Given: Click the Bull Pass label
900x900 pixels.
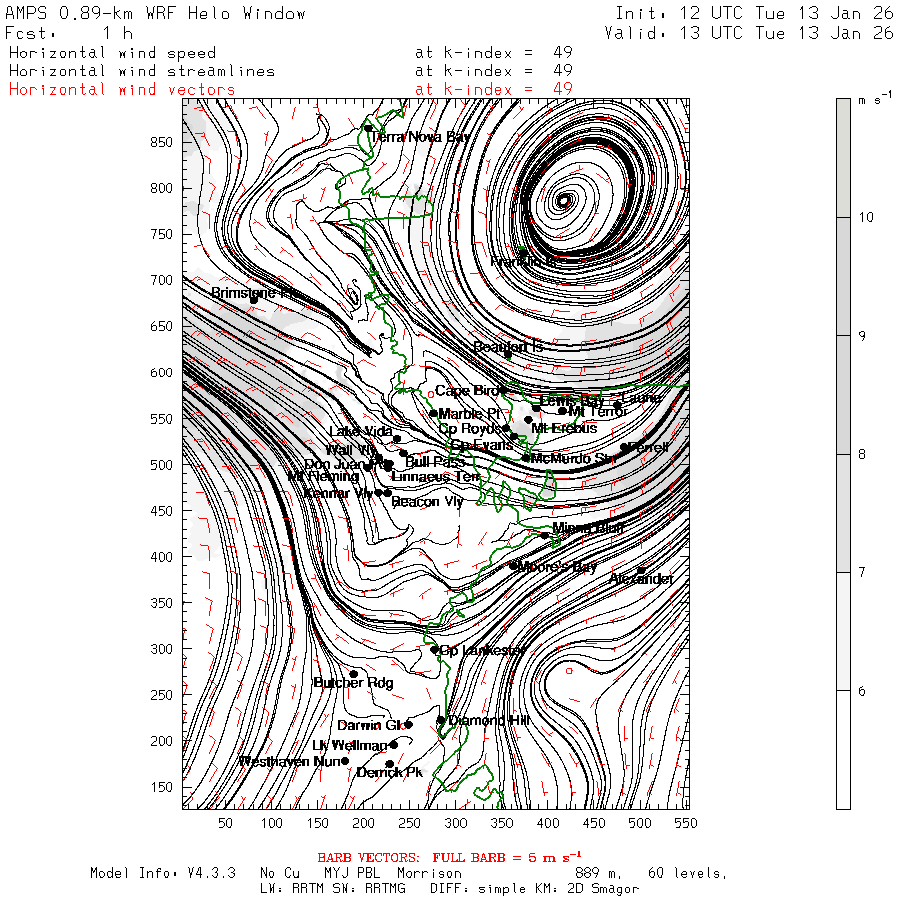Looking at the screenshot, I should tap(435, 462).
